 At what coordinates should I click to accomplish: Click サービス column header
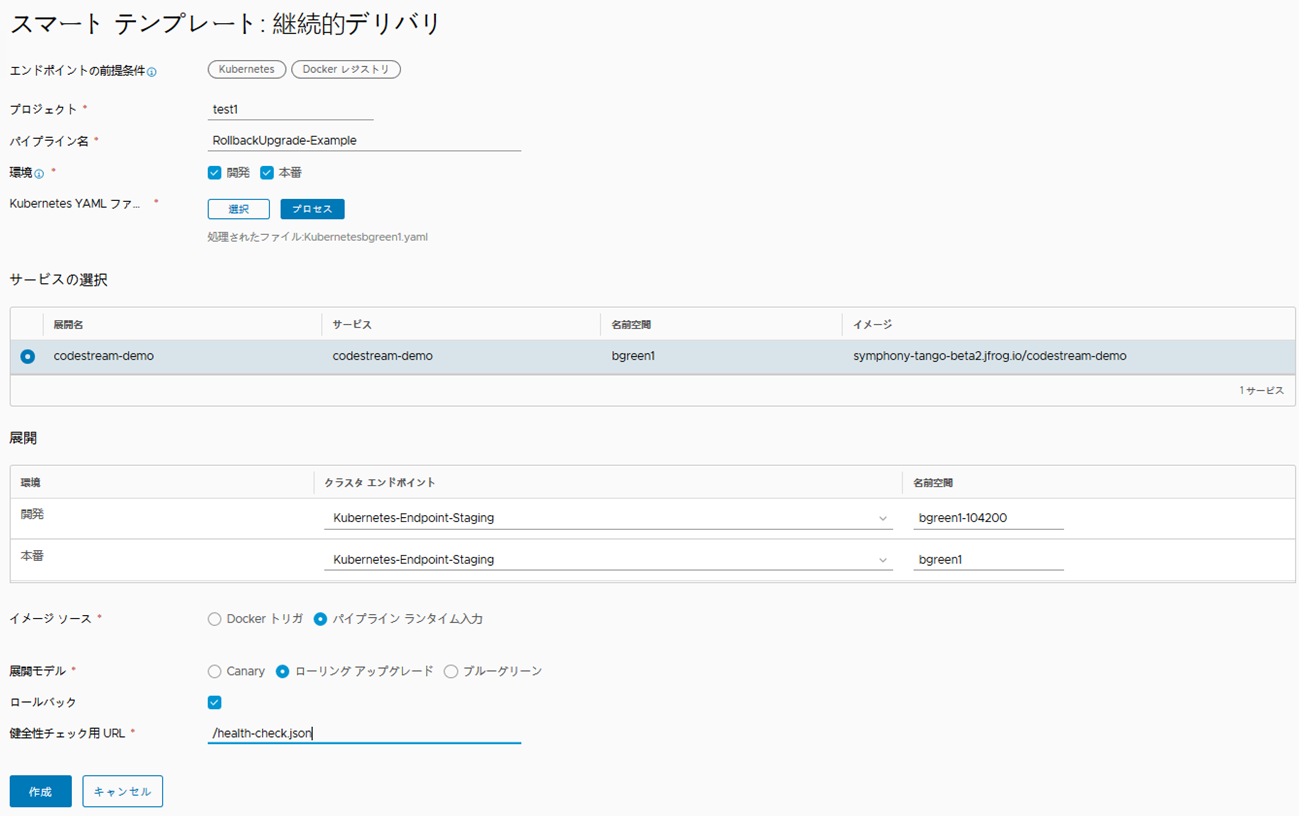352,325
